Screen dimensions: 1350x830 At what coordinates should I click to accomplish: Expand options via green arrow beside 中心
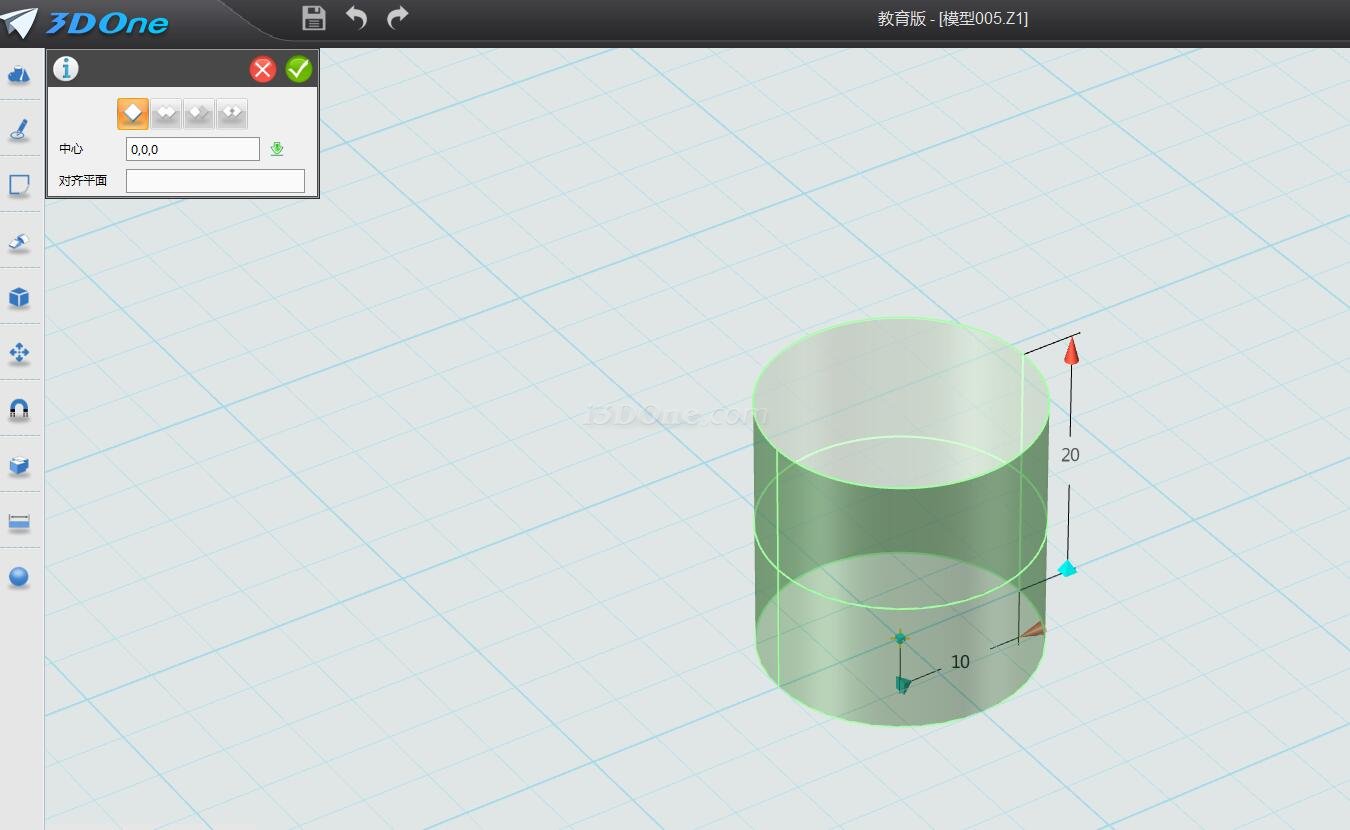coord(277,149)
